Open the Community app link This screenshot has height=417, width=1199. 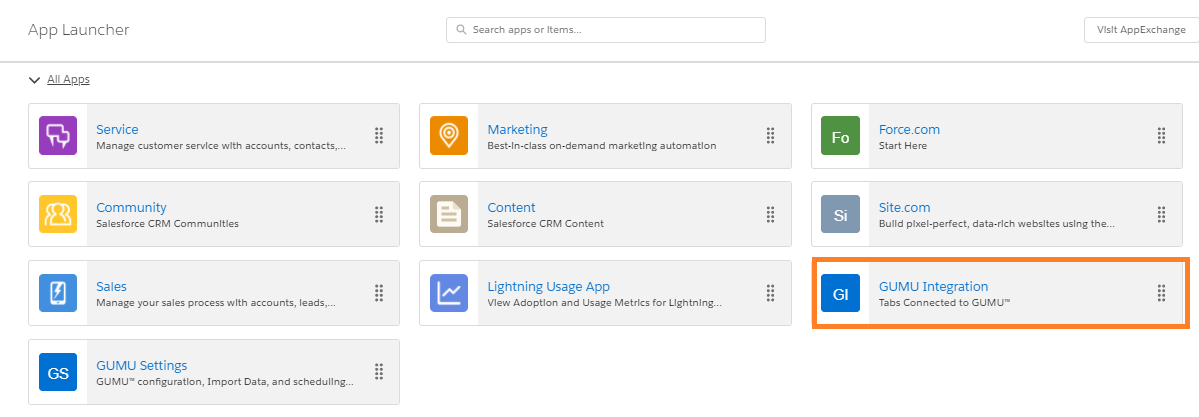tap(132, 207)
